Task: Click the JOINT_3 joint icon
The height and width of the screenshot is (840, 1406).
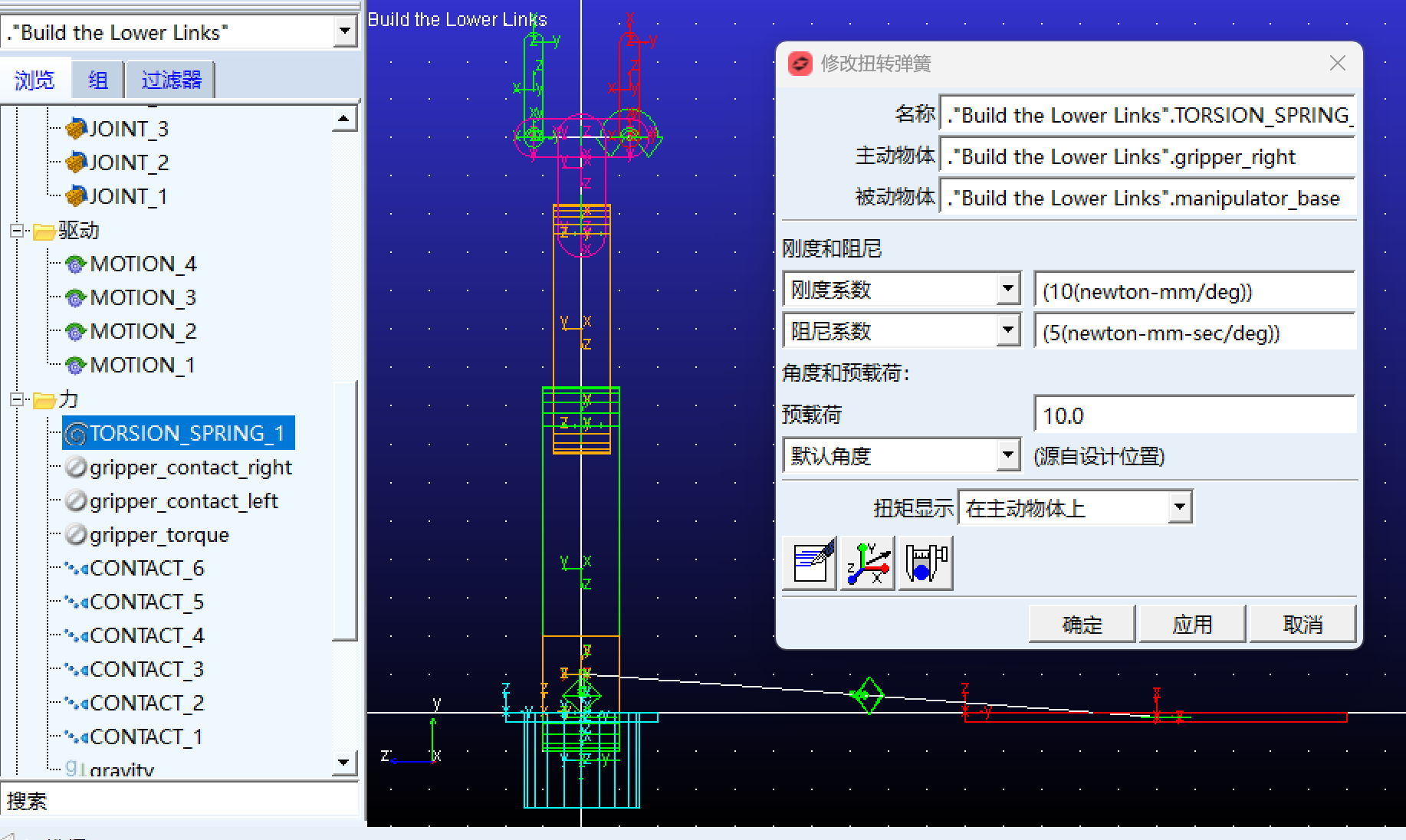Action: 76,129
